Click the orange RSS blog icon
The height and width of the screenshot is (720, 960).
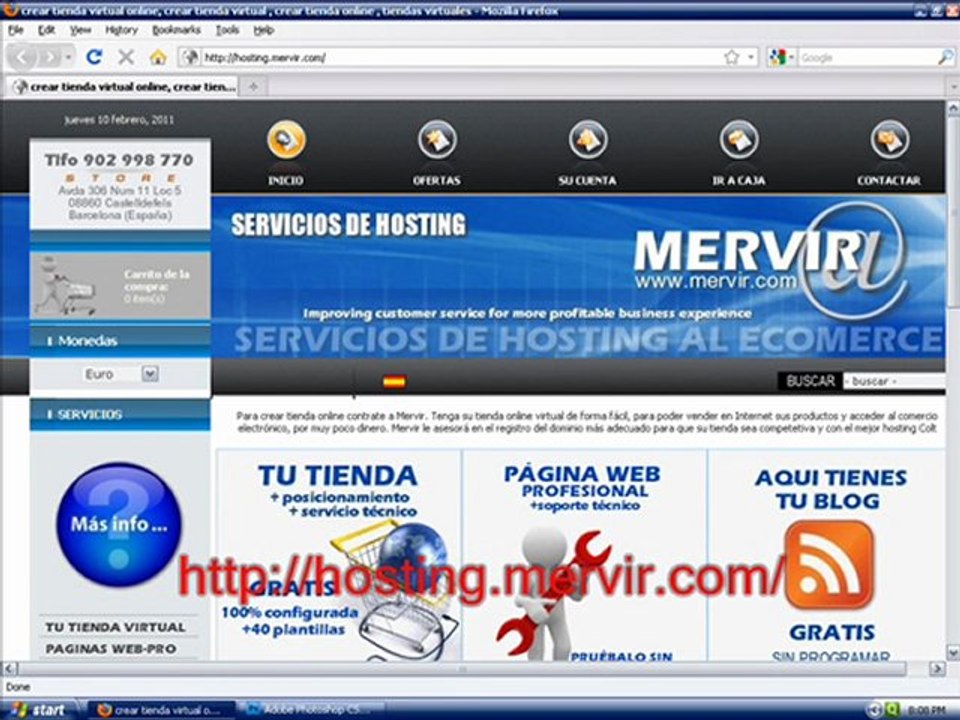(x=829, y=565)
